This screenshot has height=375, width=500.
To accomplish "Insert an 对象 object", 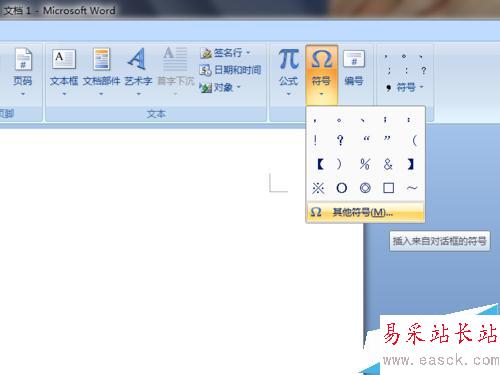I will 219,88.
